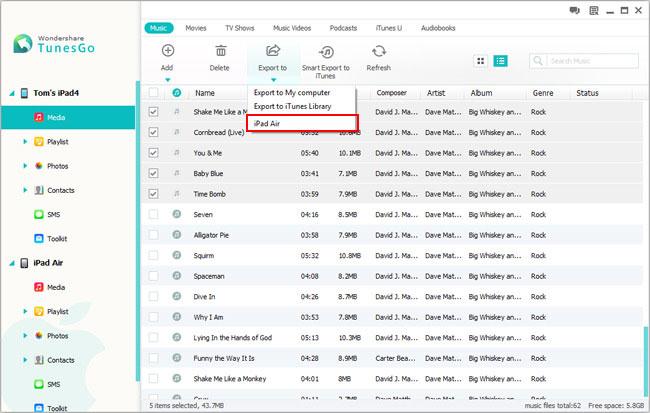Viewport: 650px width, 413px height.
Task: Click the Search Music field
Action: [584, 61]
